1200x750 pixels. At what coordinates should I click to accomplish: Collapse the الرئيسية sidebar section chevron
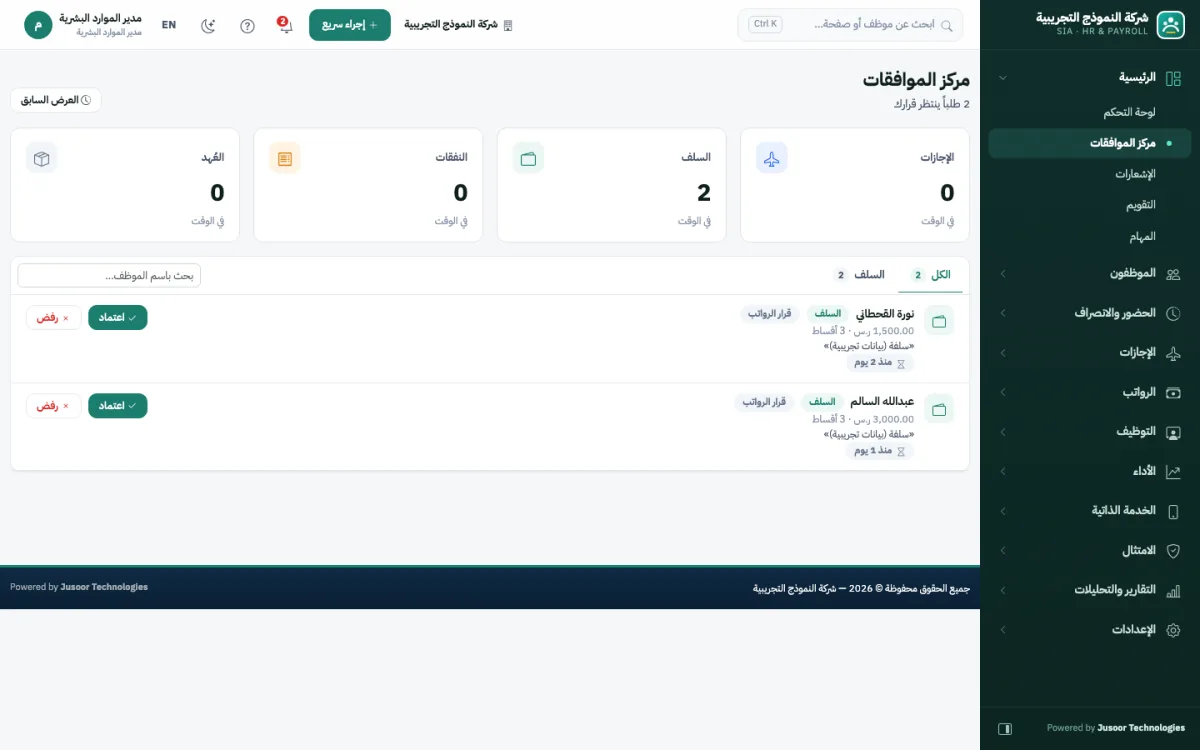point(1003,78)
